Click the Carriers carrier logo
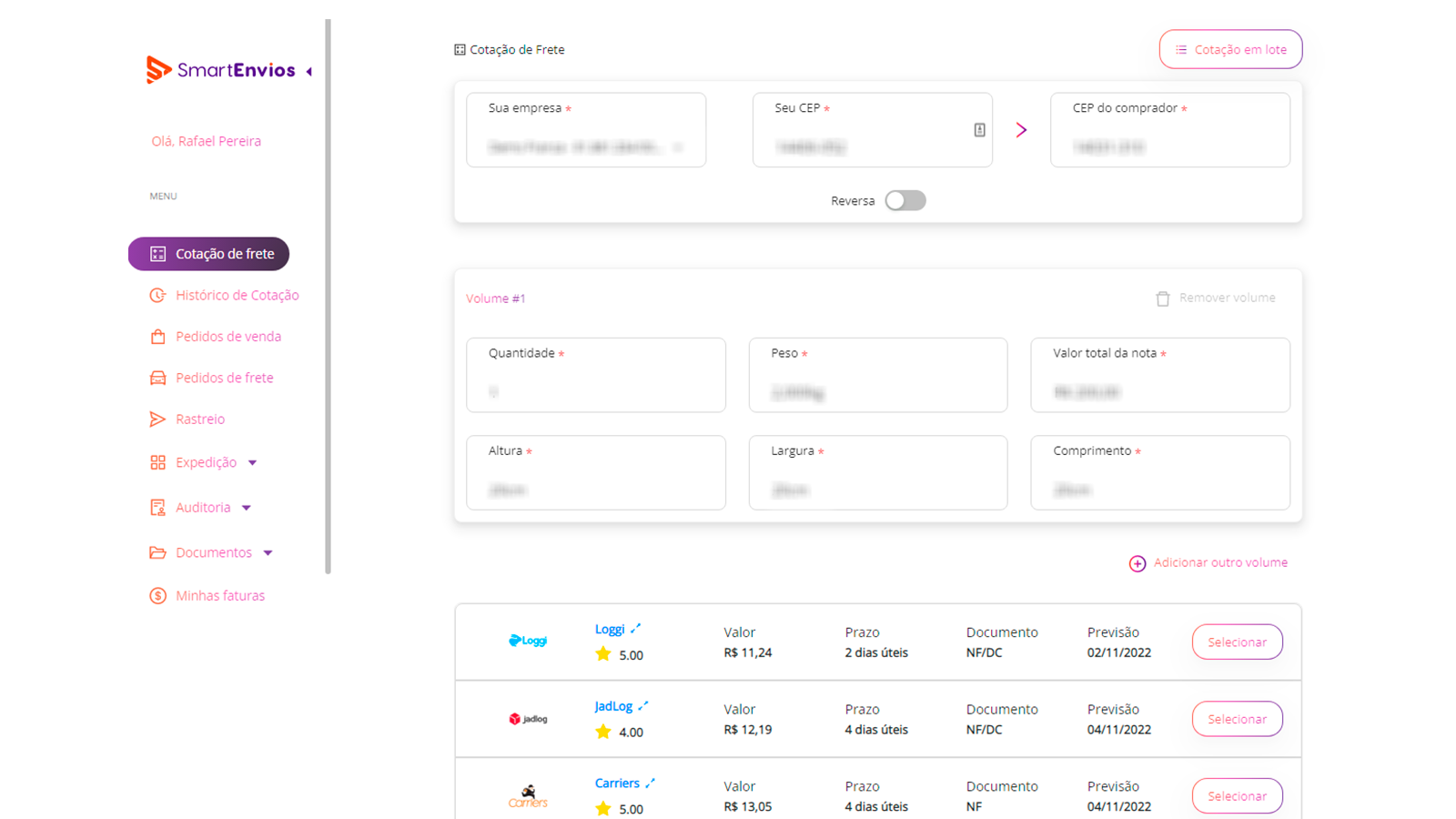Image resolution: width=1456 pixels, height=819 pixels. click(x=528, y=796)
